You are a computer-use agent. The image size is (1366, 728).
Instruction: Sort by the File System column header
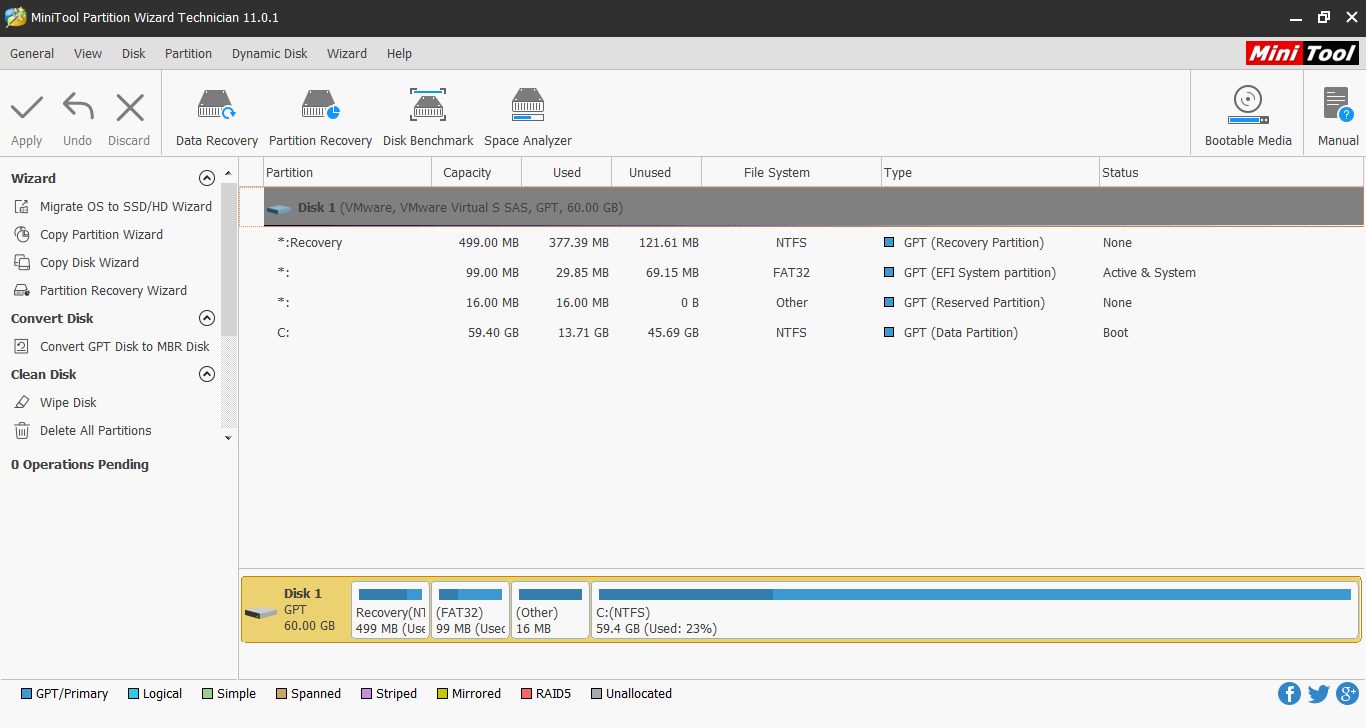[791, 172]
